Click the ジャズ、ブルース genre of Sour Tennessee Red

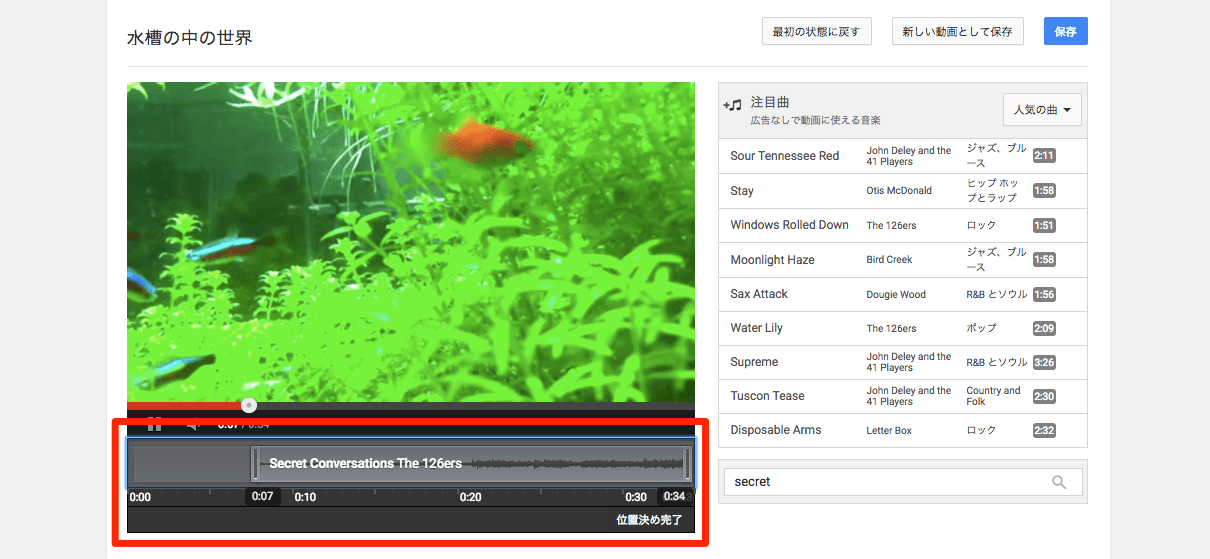tap(996, 155)
